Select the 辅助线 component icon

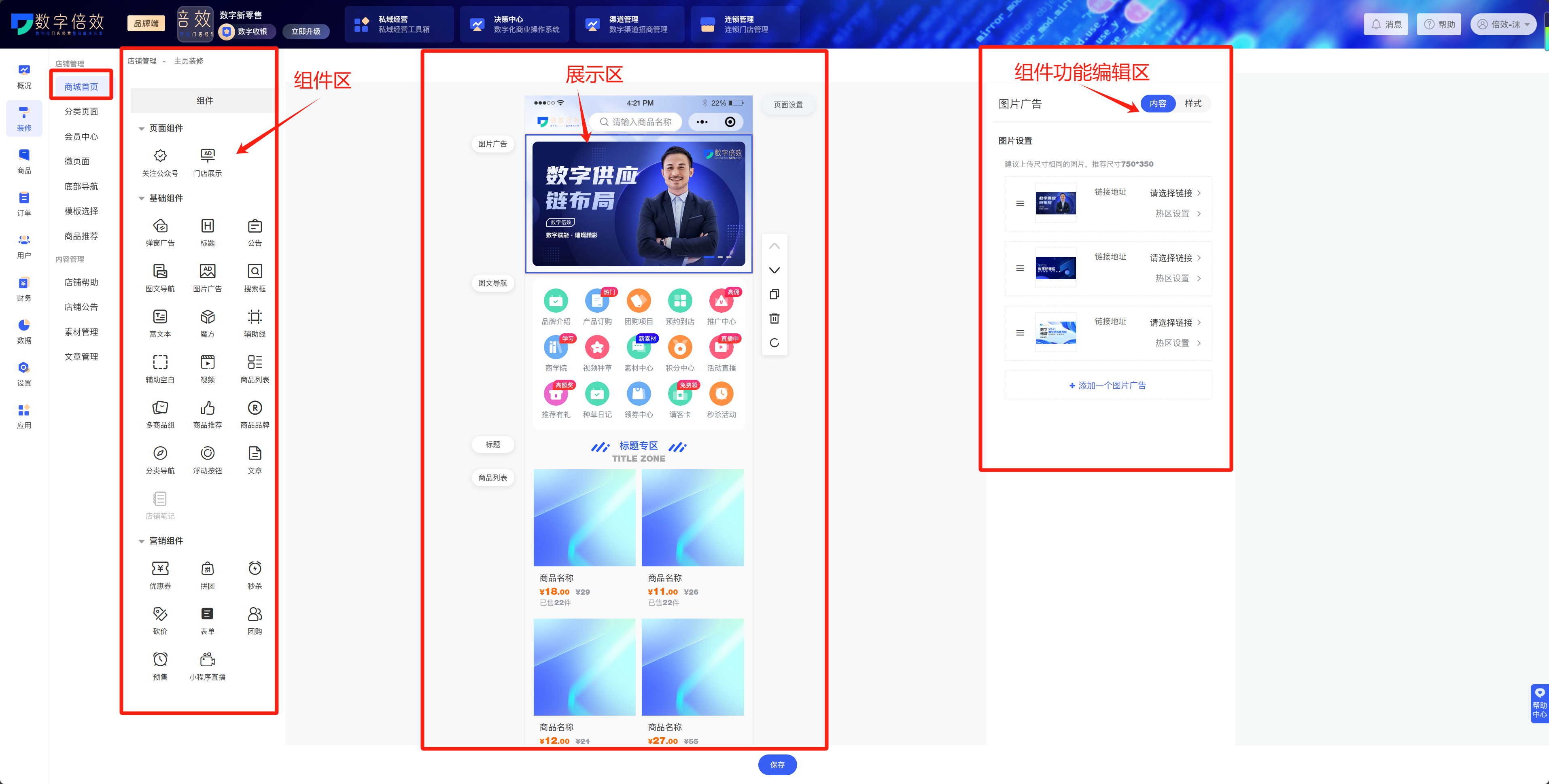click(255, 317)
